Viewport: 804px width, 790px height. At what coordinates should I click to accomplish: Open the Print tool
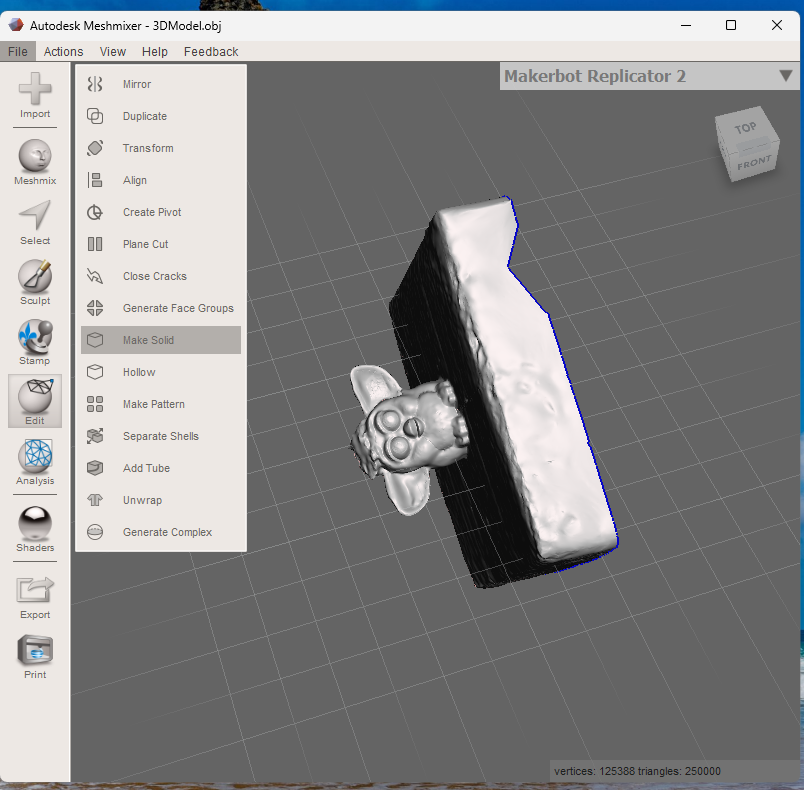[35, 657]
